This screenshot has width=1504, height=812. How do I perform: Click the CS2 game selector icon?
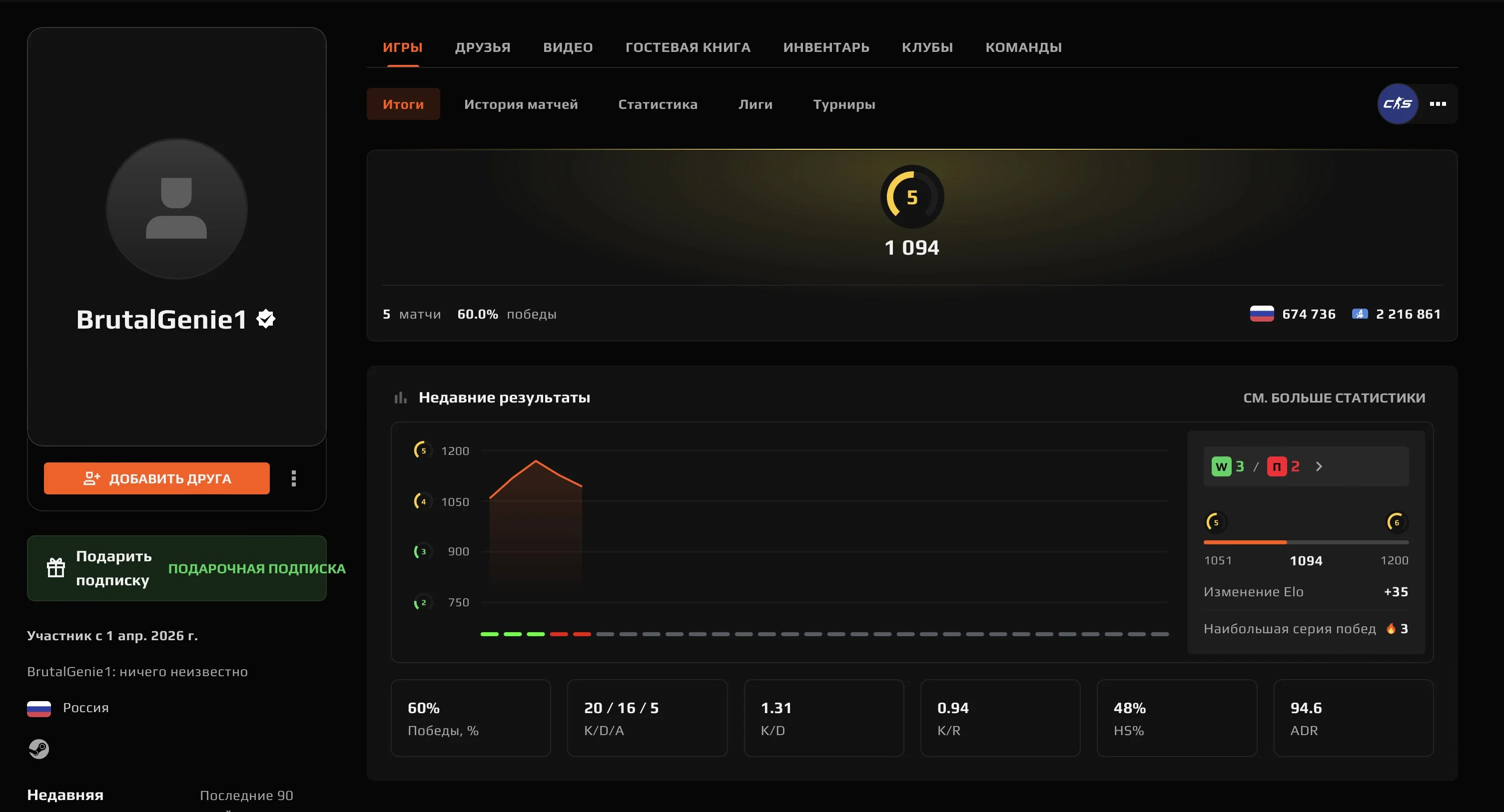click(x=1397, y=104)
